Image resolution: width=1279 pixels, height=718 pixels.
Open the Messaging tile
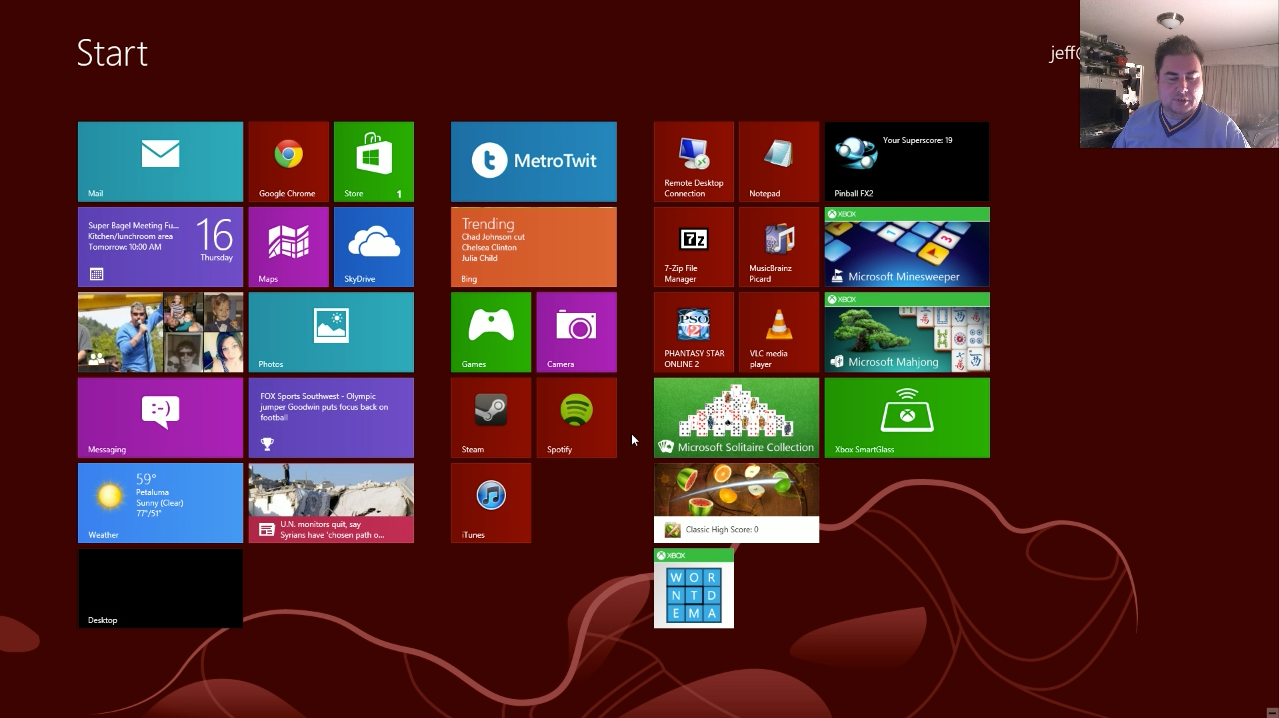click(160, 418)
